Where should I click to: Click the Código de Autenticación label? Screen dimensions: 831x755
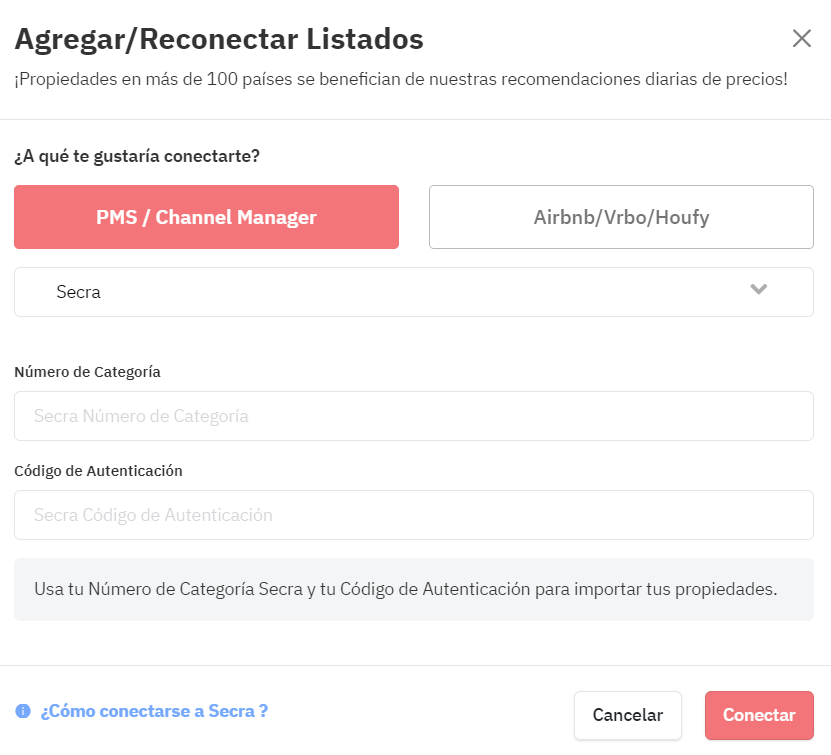98,471
